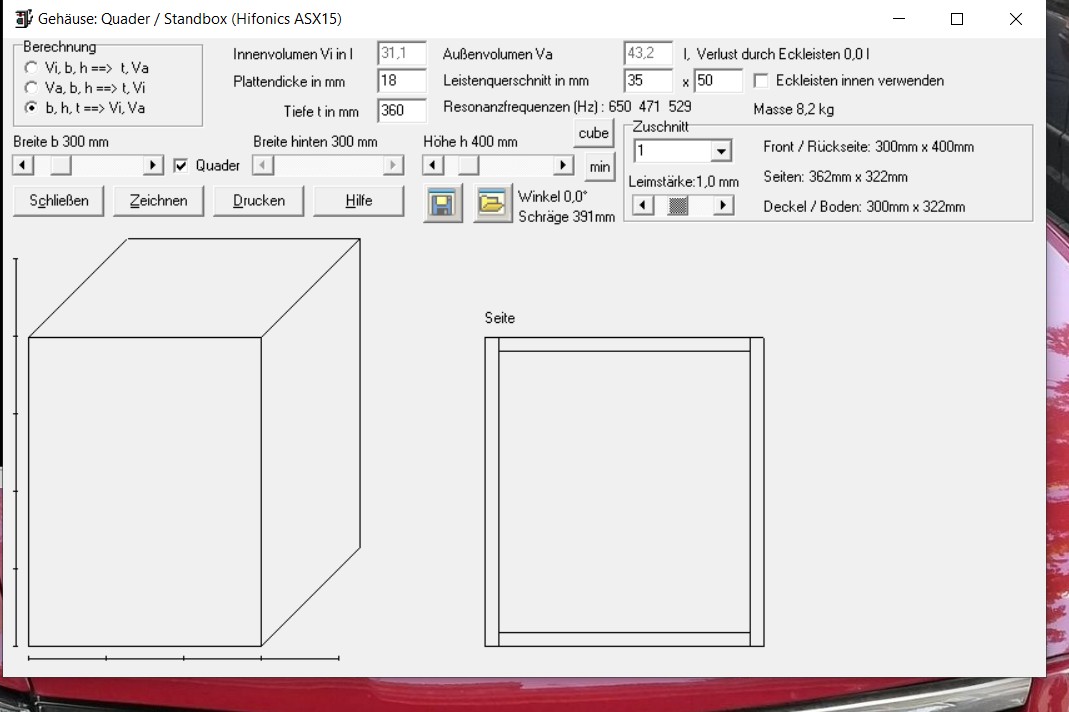Click the Plattendicke in mm input field
Screen dimensions: 1069x712
pyautogui.click(x=402, y=81)
